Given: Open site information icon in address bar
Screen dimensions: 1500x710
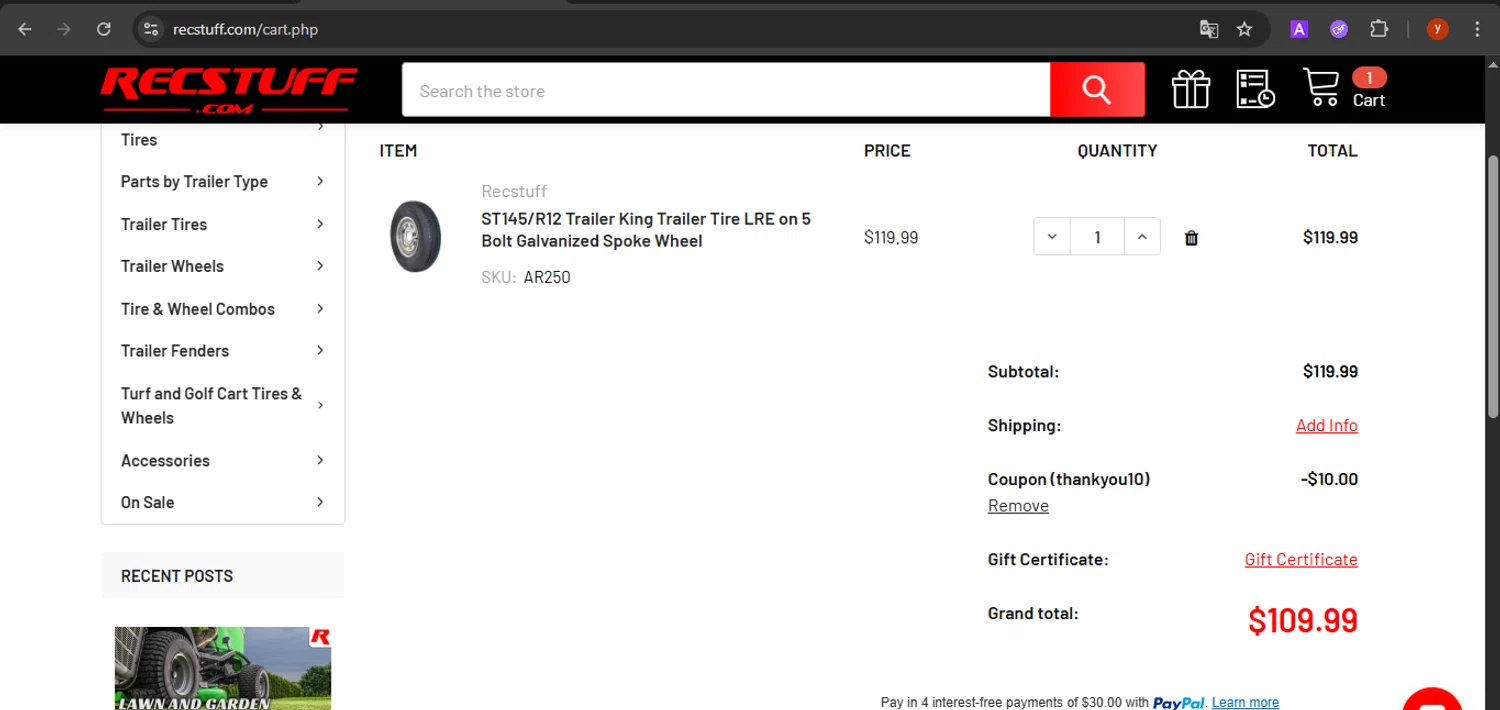Looking at the screenshot, I should click(151, 29).
